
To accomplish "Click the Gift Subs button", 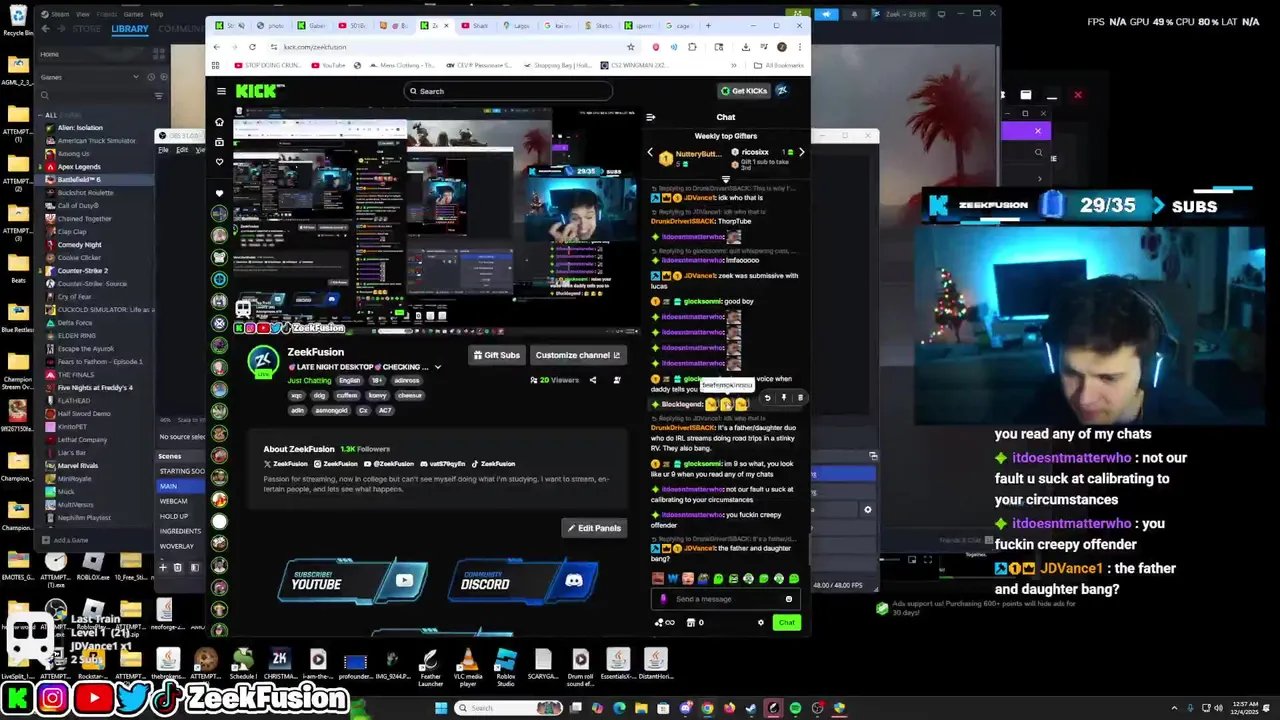I will coord(496,355).
